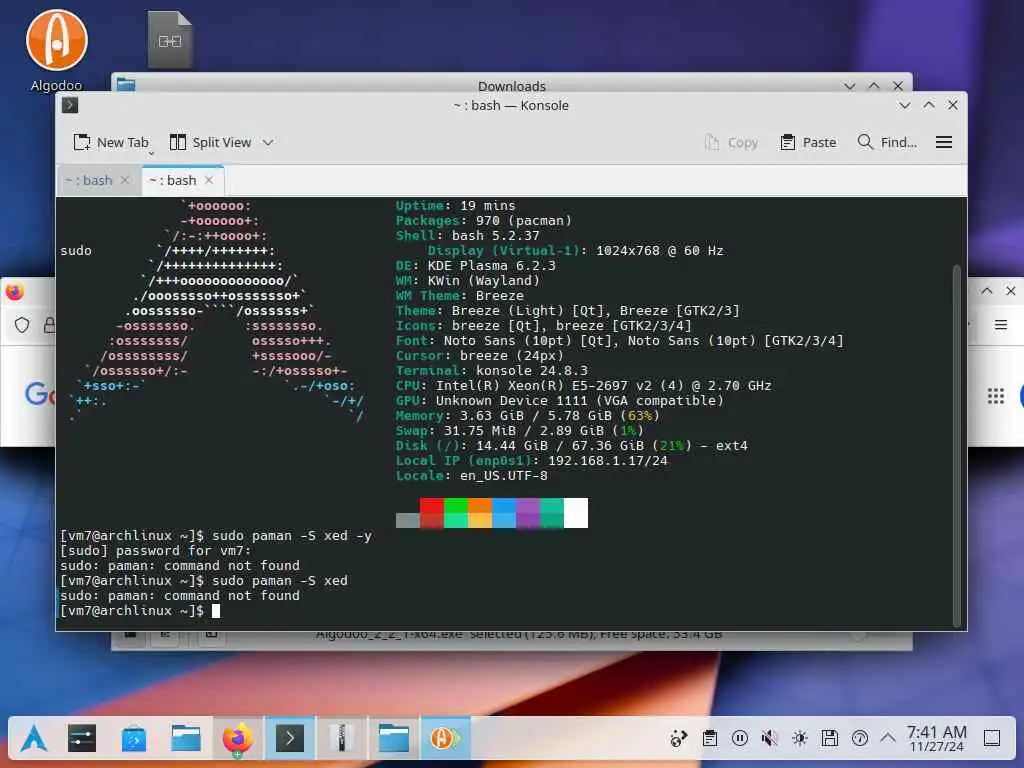Click the Paste toolbar button

pyautogui.click(x=808, y=142)
